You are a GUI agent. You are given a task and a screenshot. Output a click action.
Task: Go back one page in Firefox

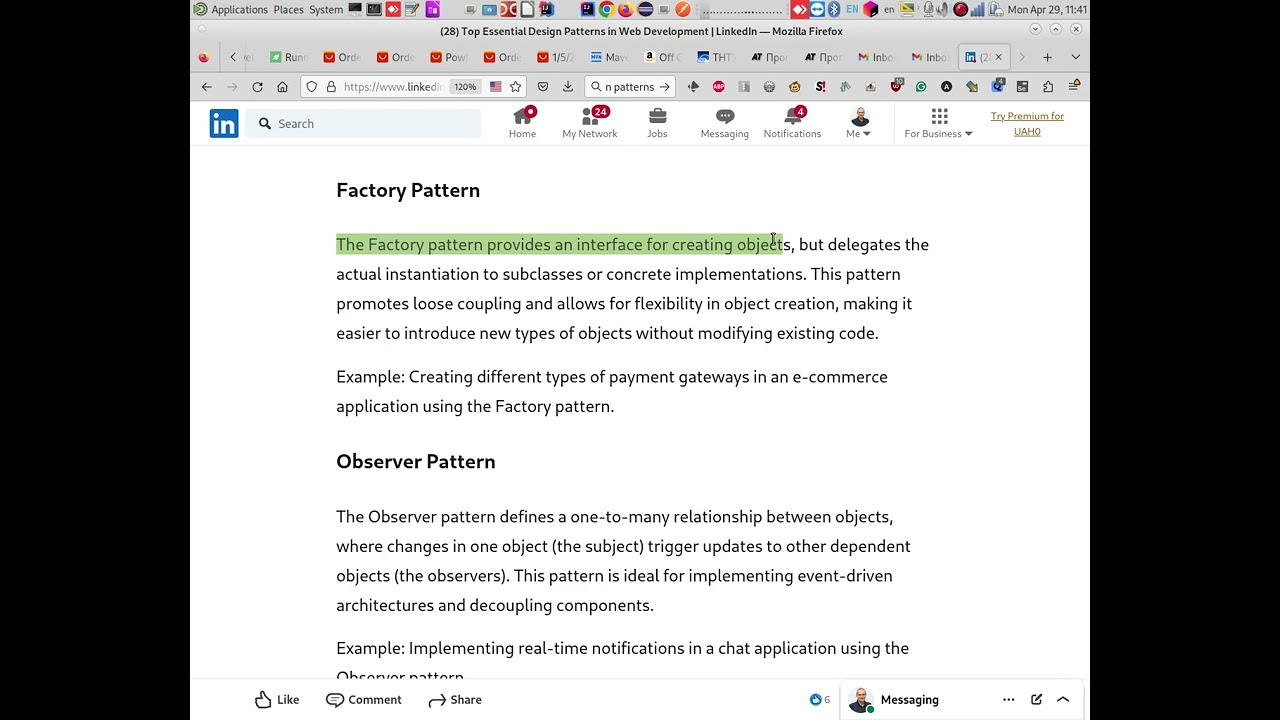tap(207, 87)
